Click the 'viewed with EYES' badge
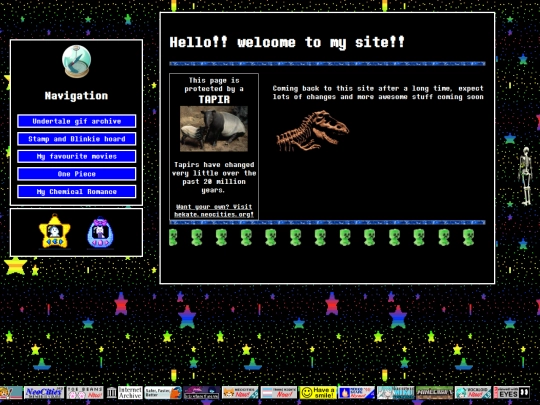Viewport: 540px width, 405px height. tap(512, 393)
